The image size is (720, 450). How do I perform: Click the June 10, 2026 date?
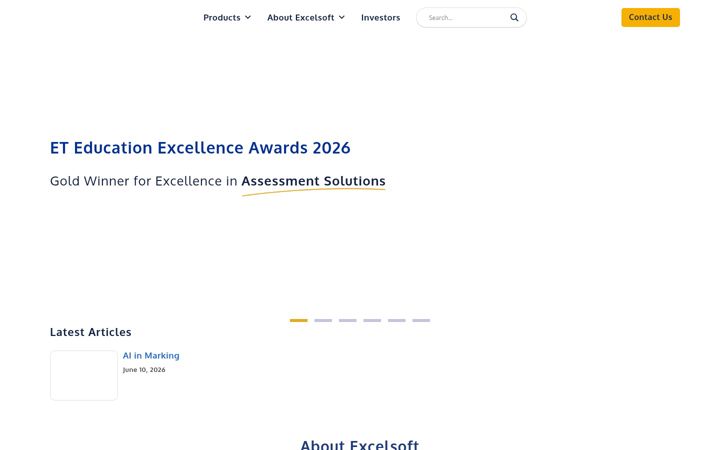pos(144,370)
